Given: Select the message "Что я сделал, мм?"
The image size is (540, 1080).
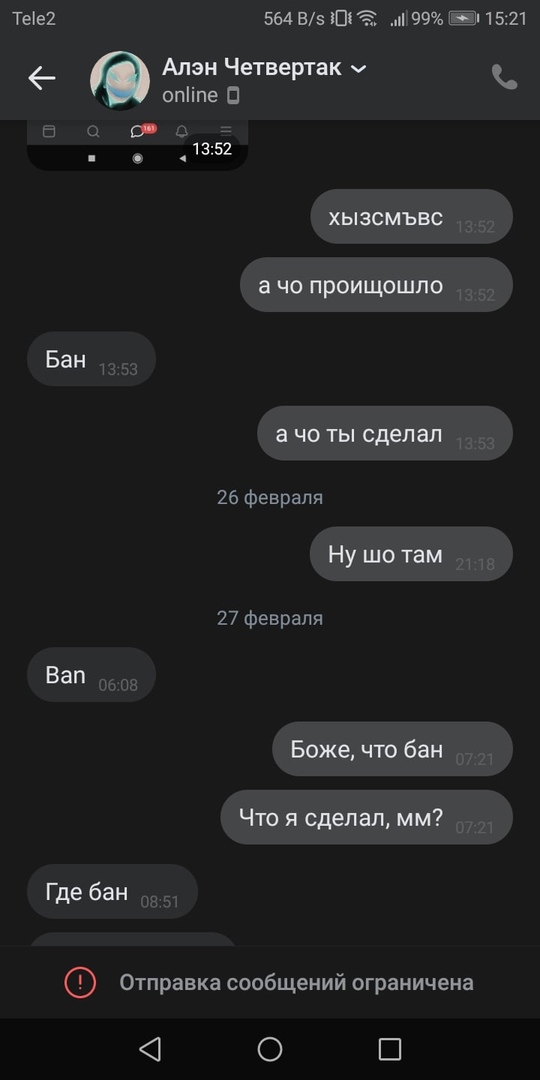Looking at the screenshot, I should pos(366,817).
